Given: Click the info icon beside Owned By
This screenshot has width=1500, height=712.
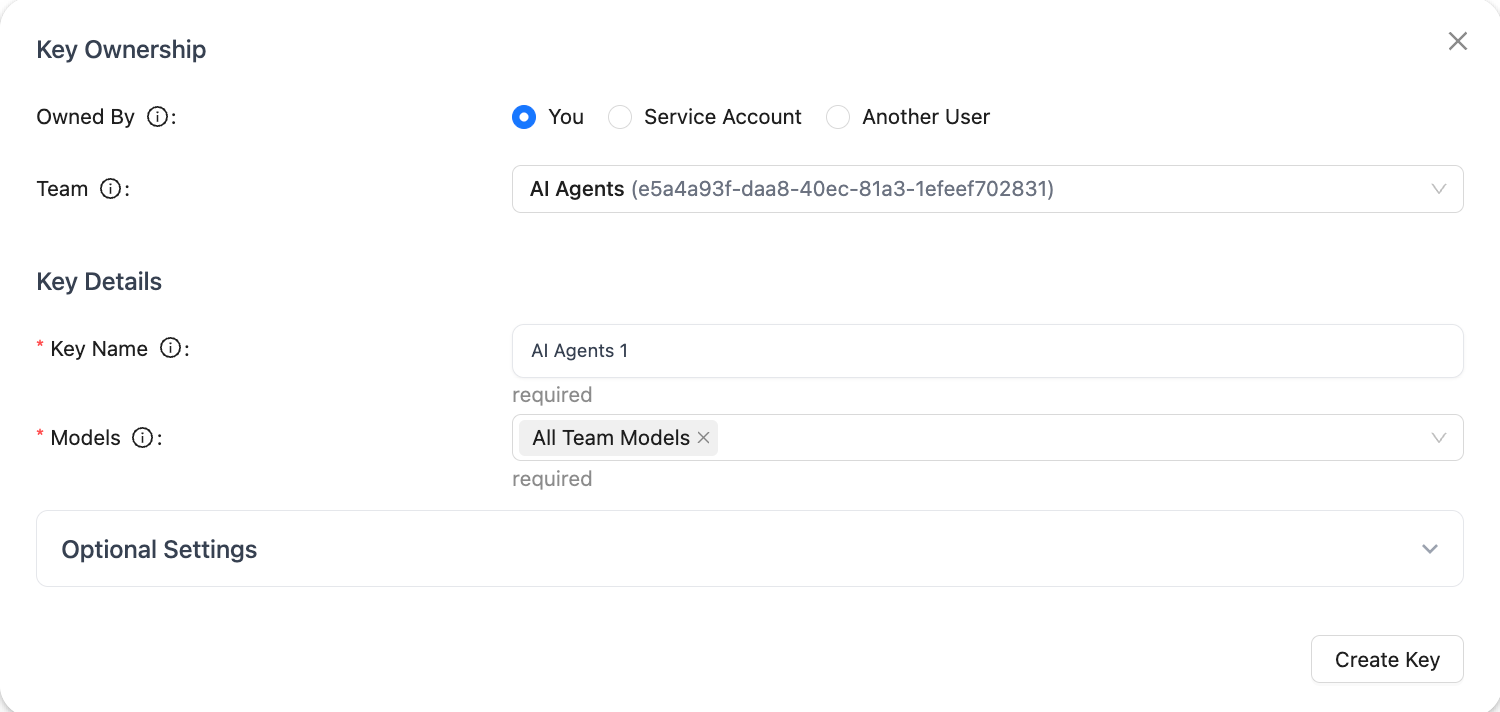Looking at the screenshot, I should point(157,117).
